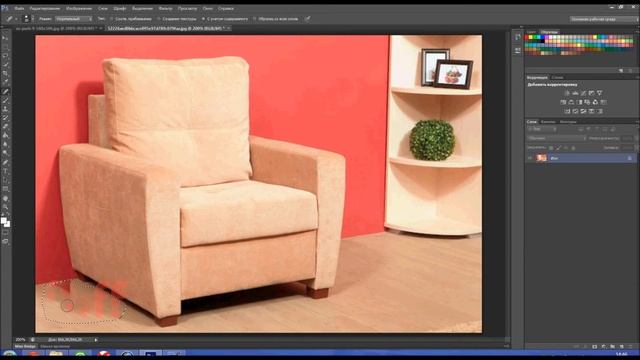The image size is (640, 360).
Task: Toggle lock transparent pixels in Layers panel
Action: 551,148
